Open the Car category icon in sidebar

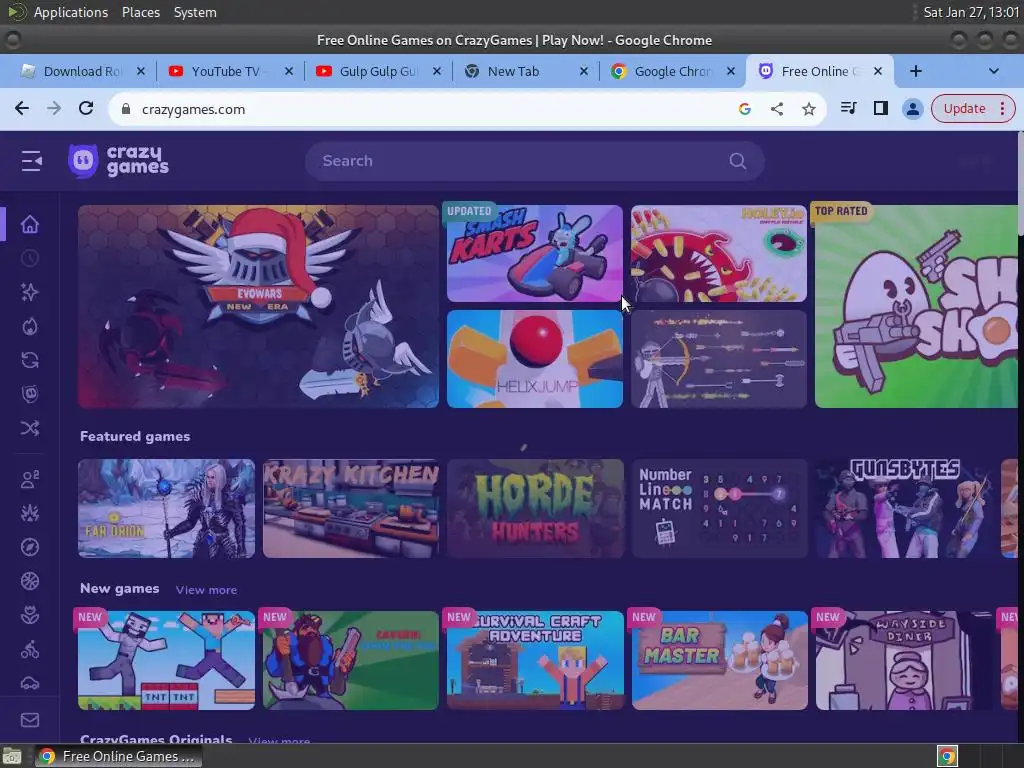29,683
